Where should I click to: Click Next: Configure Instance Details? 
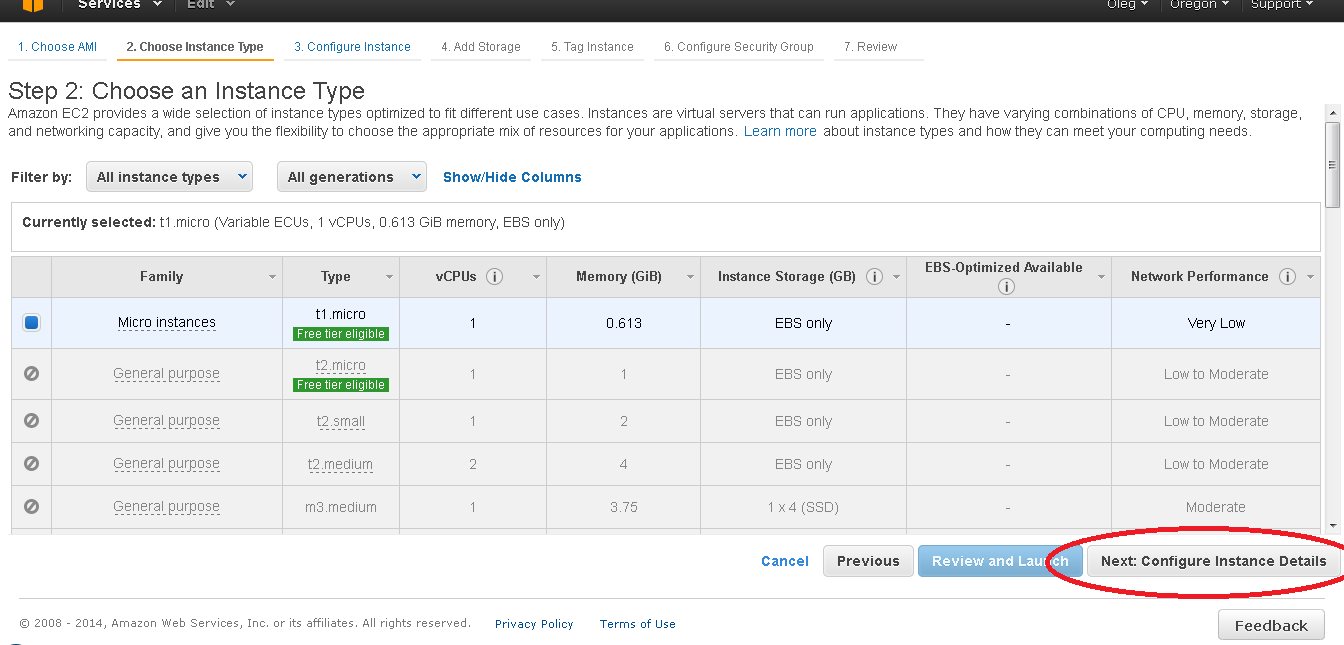point(1214,561)
